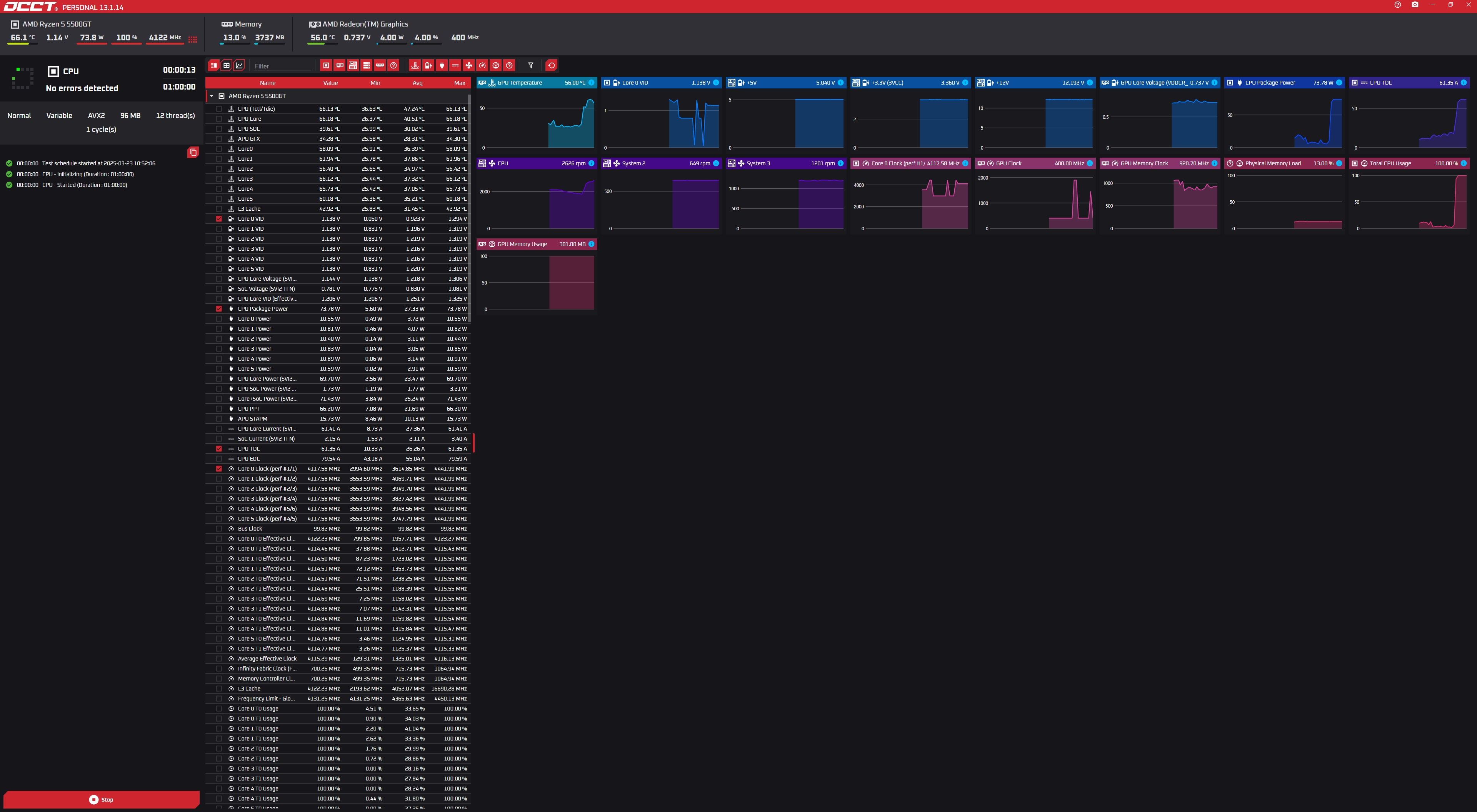1477x812 pixels.
Task: Sort by the Value column header
Action: tap(331, 83)
